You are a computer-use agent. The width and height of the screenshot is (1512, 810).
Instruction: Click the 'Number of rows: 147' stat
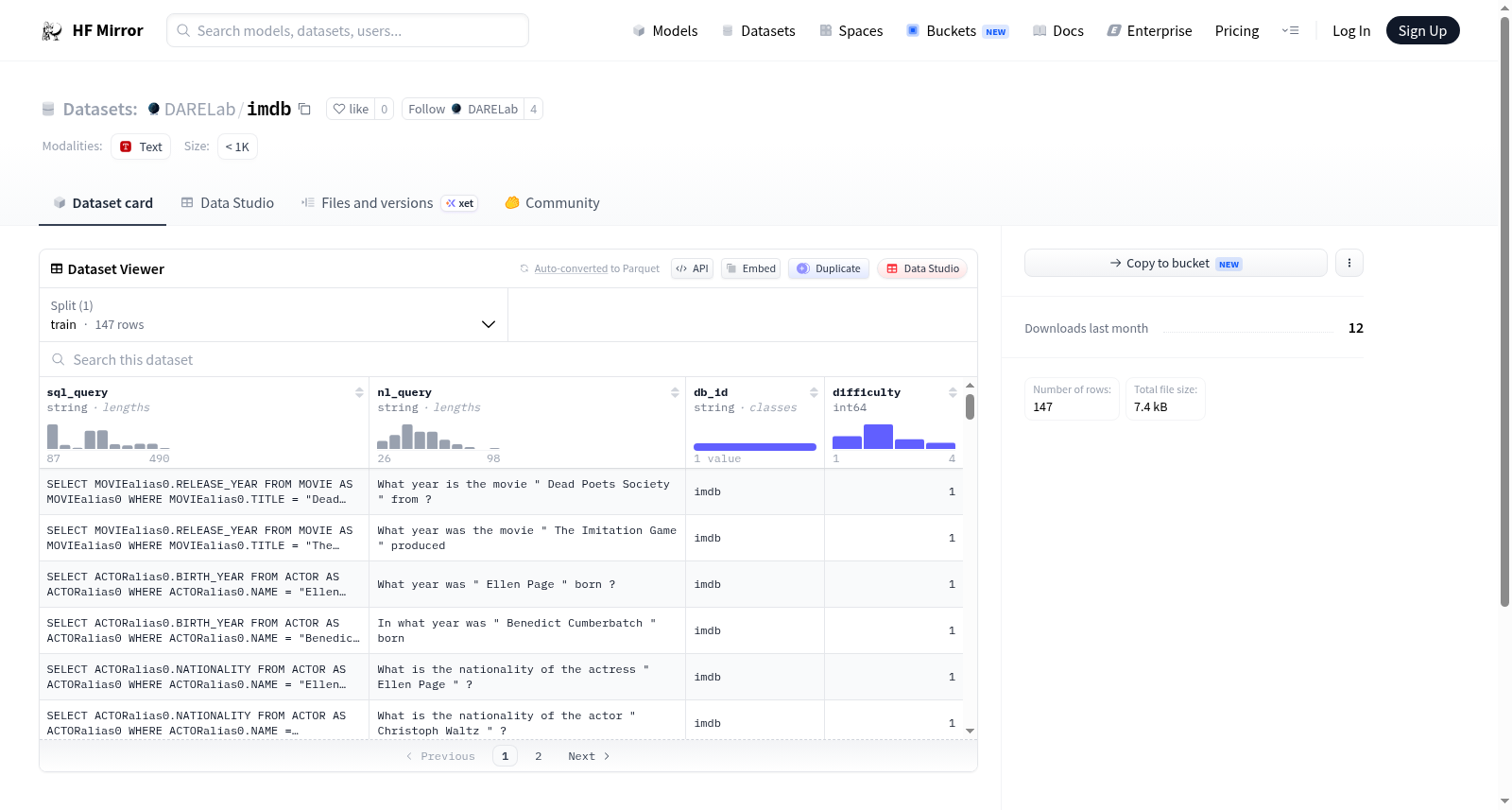1072,399
